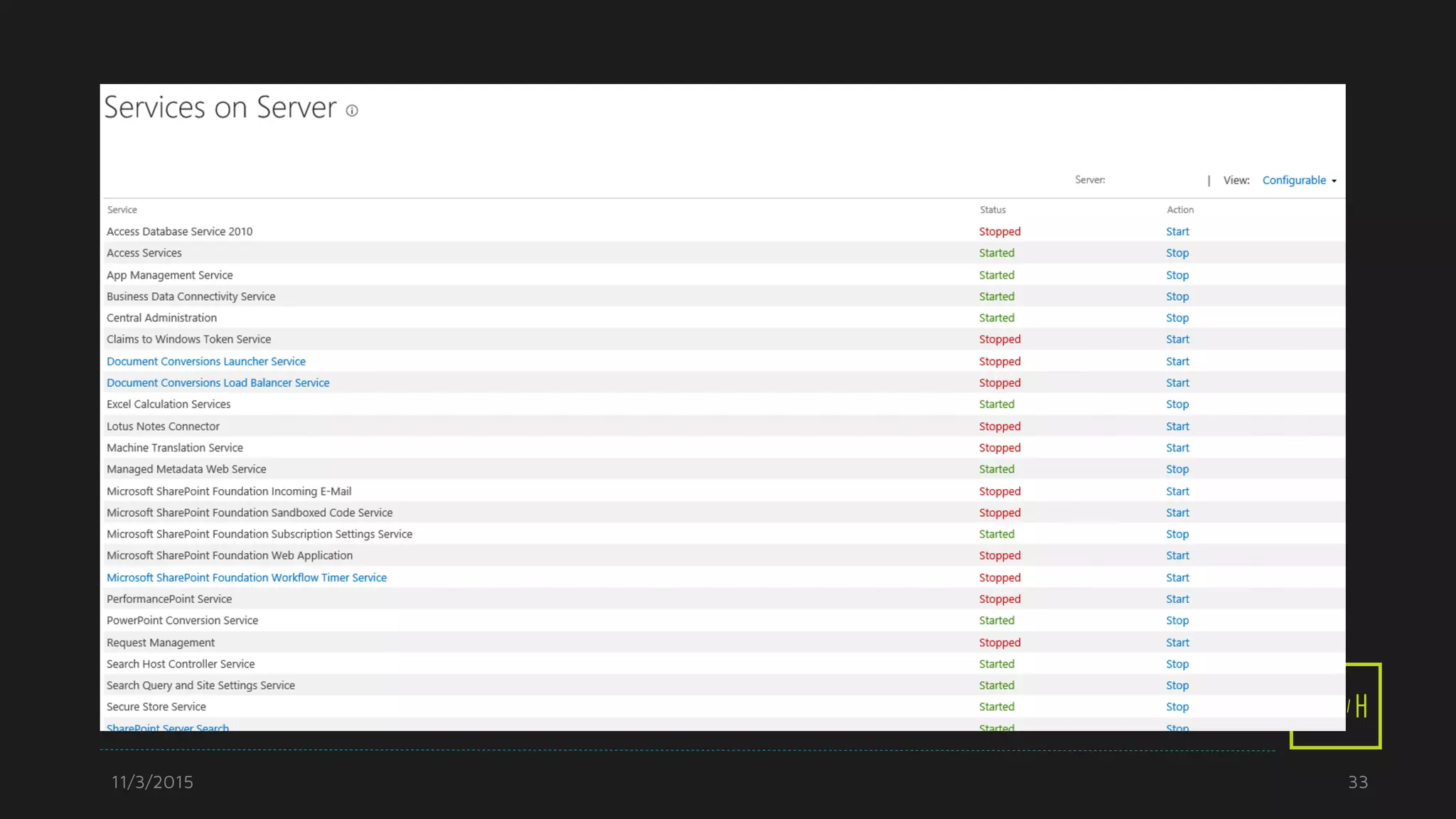Stop the Secure Store Service

[x=1177, y=707]
